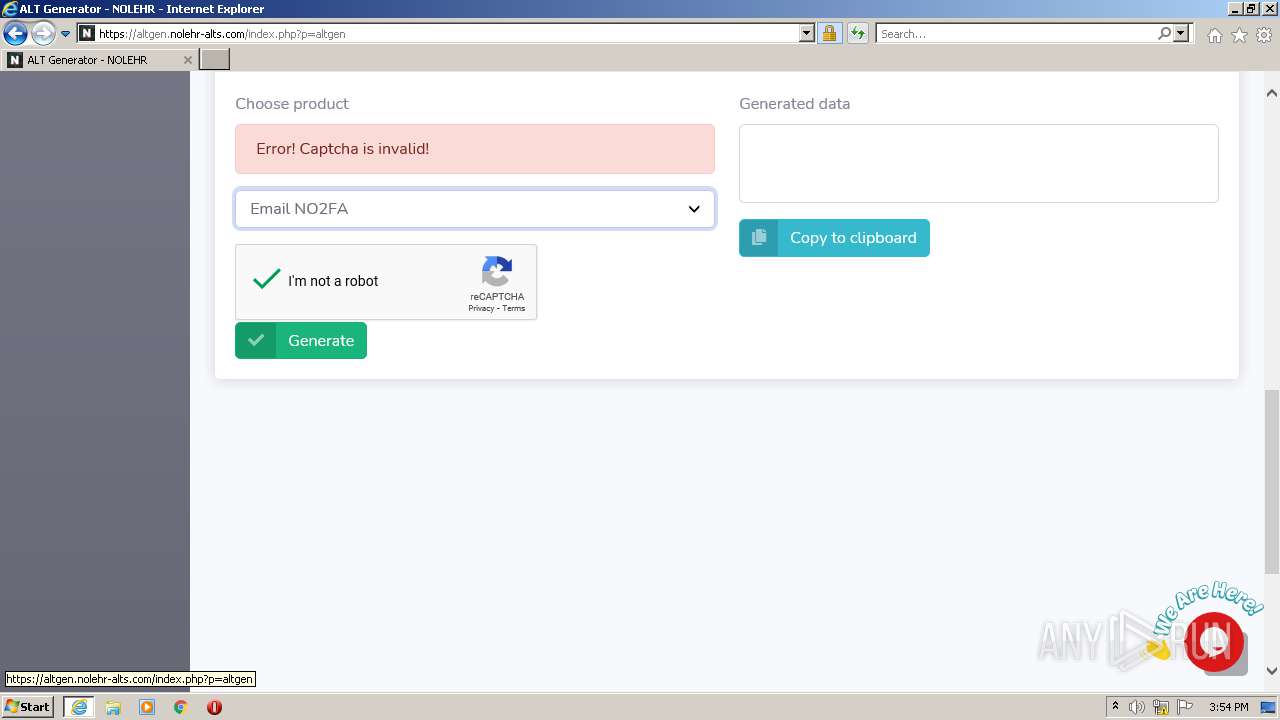Open a new blank tab

[x=215, y=60]
